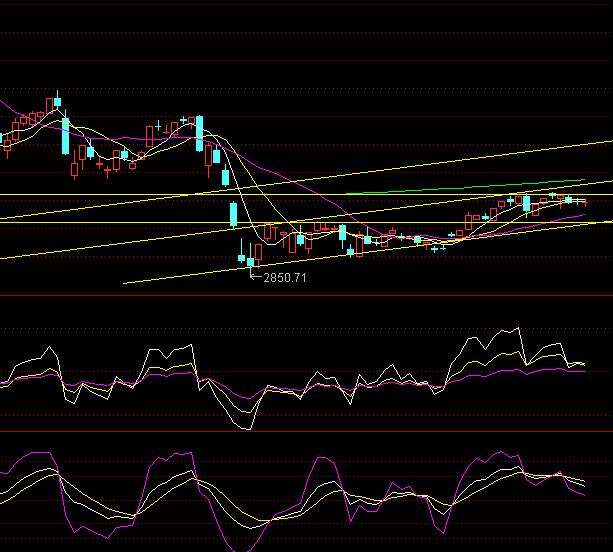Viewport: 613px width, 552px height.
Task: Click the divider between the middle and bottom indicators
Action: pyautogui.click(x=306, y=433)
